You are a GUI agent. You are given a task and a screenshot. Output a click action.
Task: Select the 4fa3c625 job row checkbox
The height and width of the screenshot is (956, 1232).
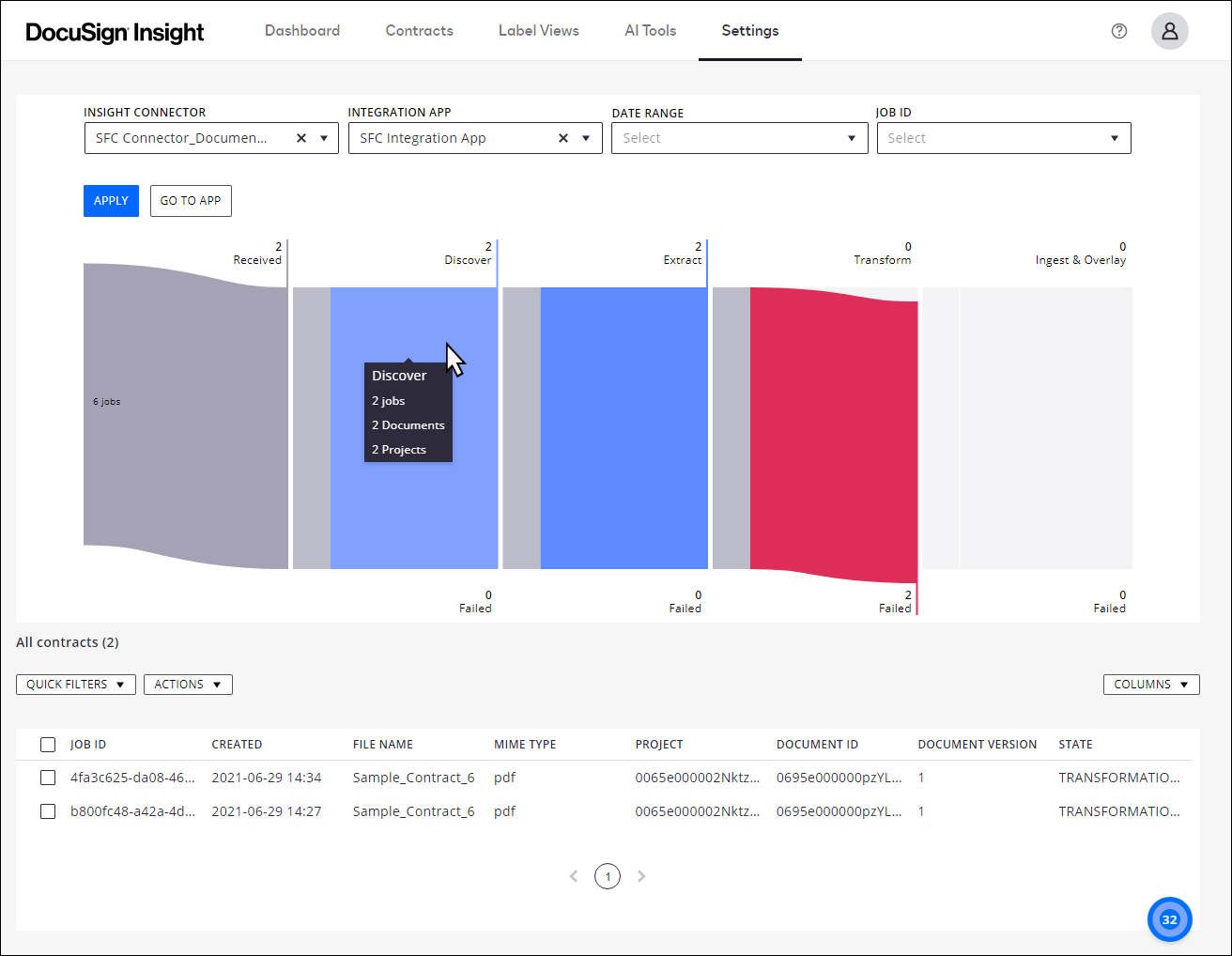point(48,778)
